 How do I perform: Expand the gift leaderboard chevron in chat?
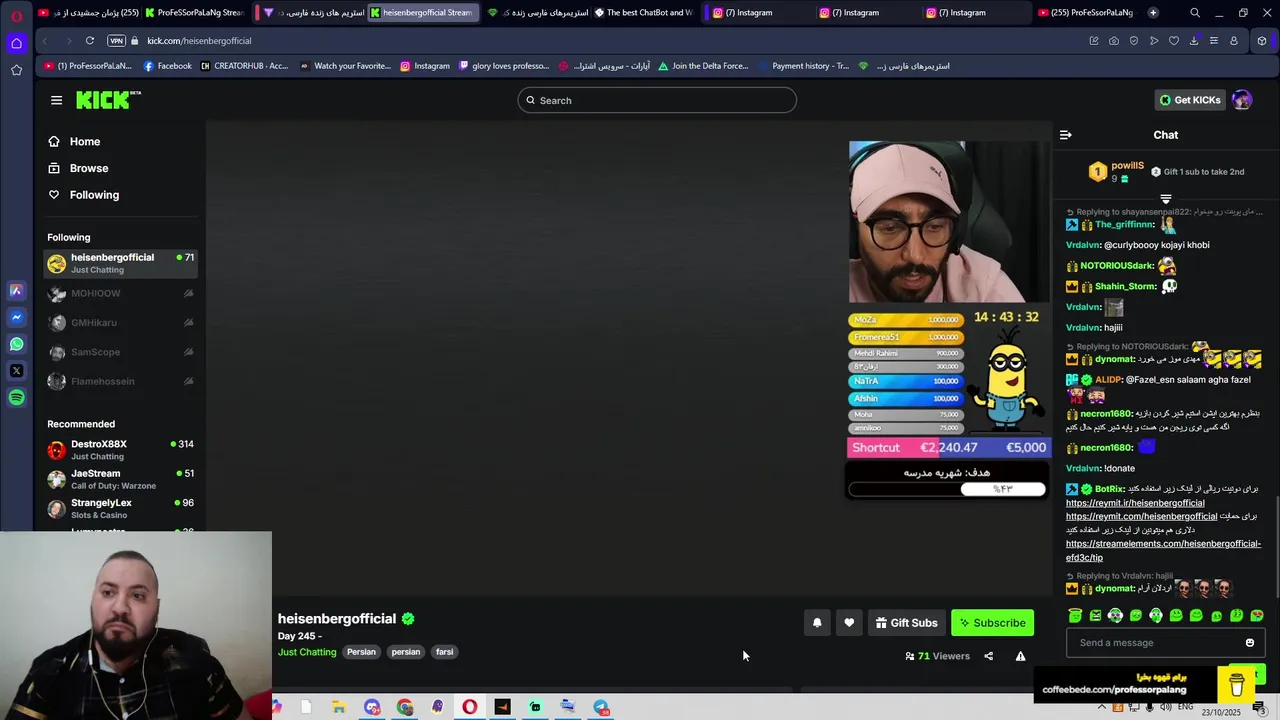1165,199
